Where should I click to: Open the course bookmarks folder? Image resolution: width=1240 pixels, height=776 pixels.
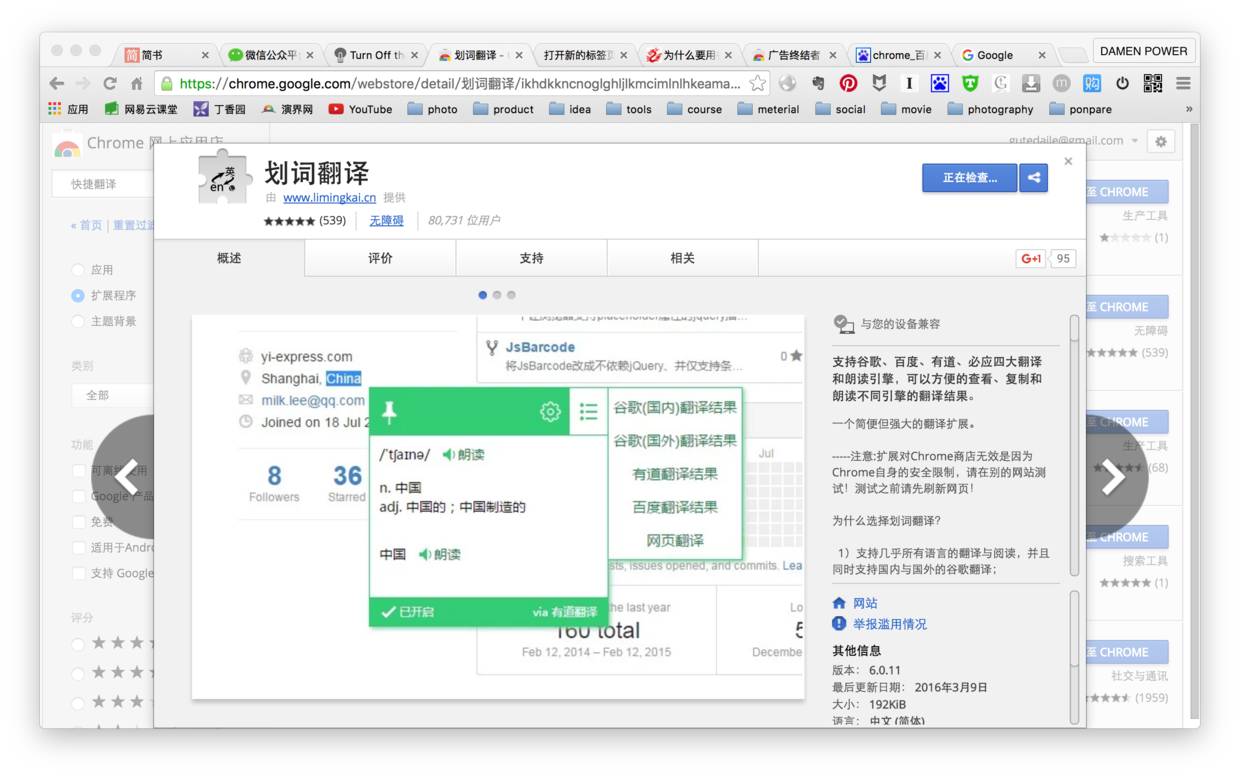pos(694,109)
